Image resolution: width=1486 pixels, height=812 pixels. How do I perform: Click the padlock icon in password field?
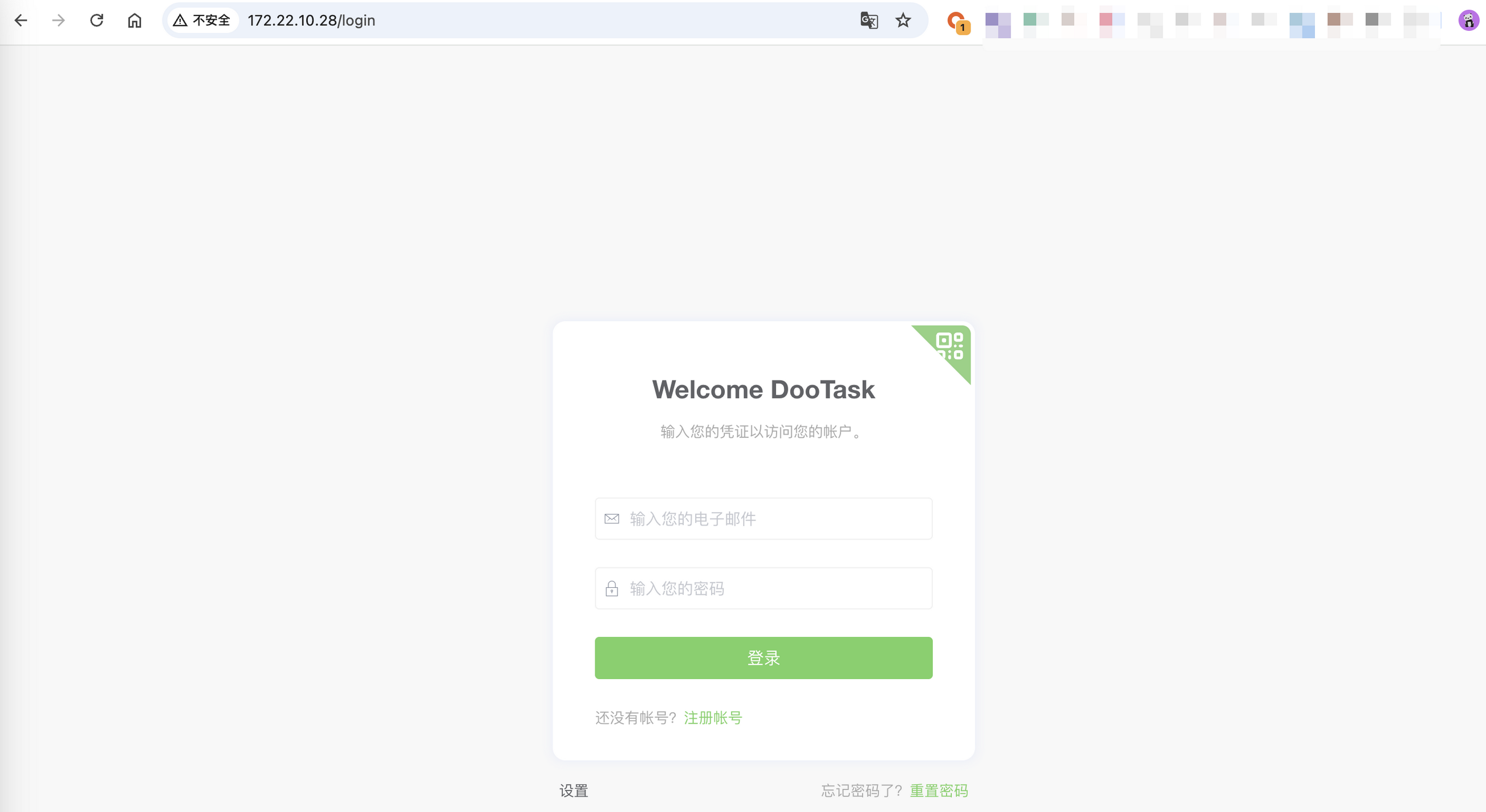[611, 588]
